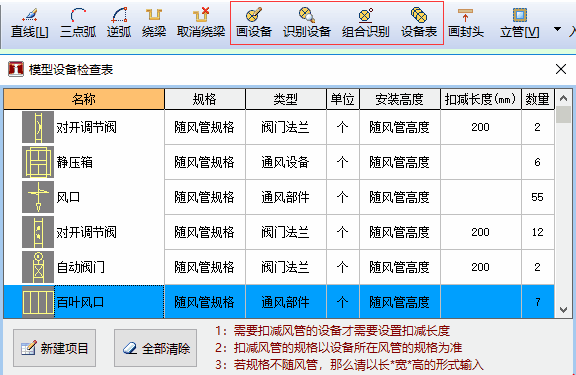Screen dimensions: 576x375
Task: Click the 绕梁 beam bypass tool
Action: [x=154, y=24]
